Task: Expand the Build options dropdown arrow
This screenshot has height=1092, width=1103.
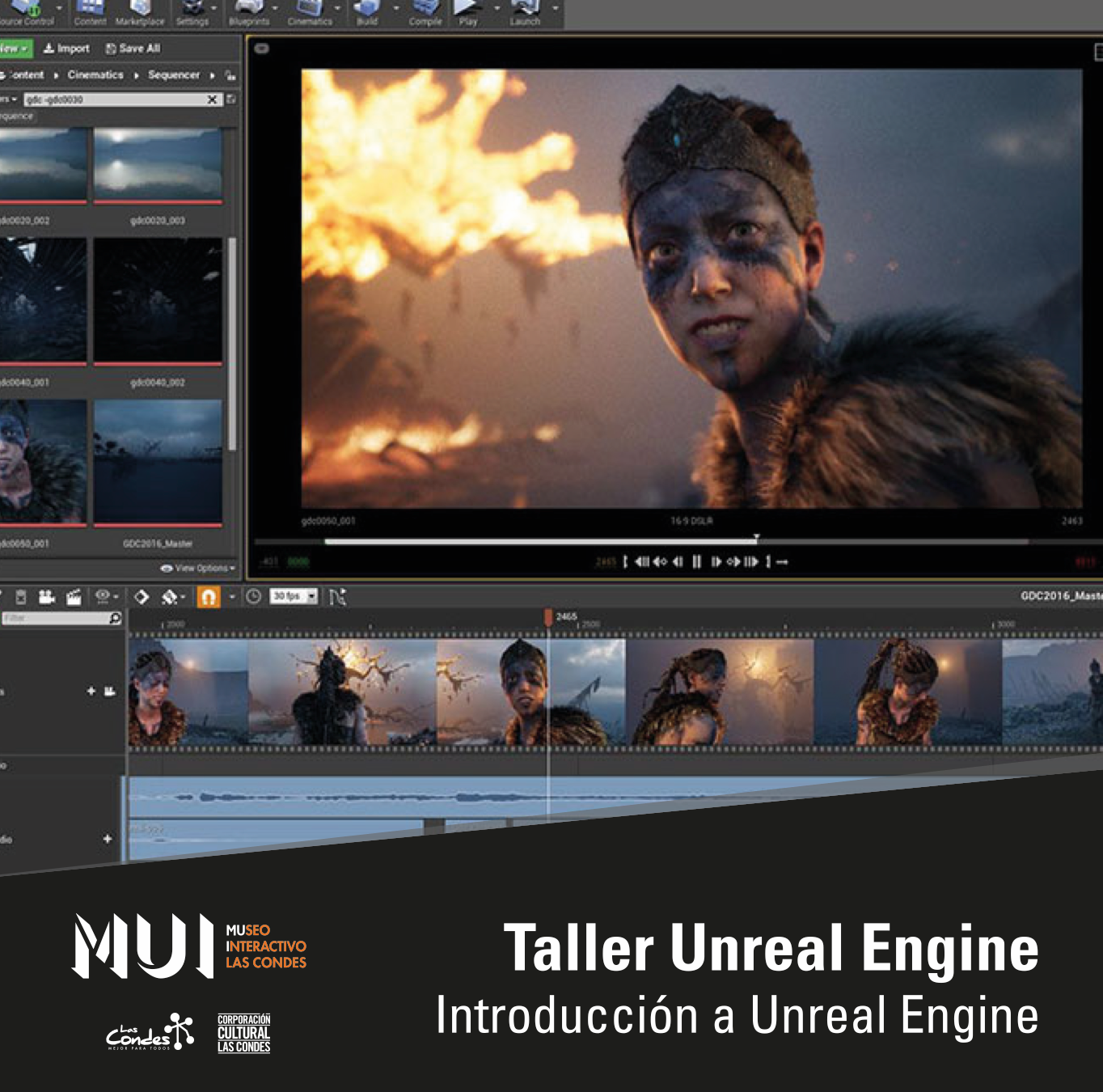Action: click(x=396, y=8)
